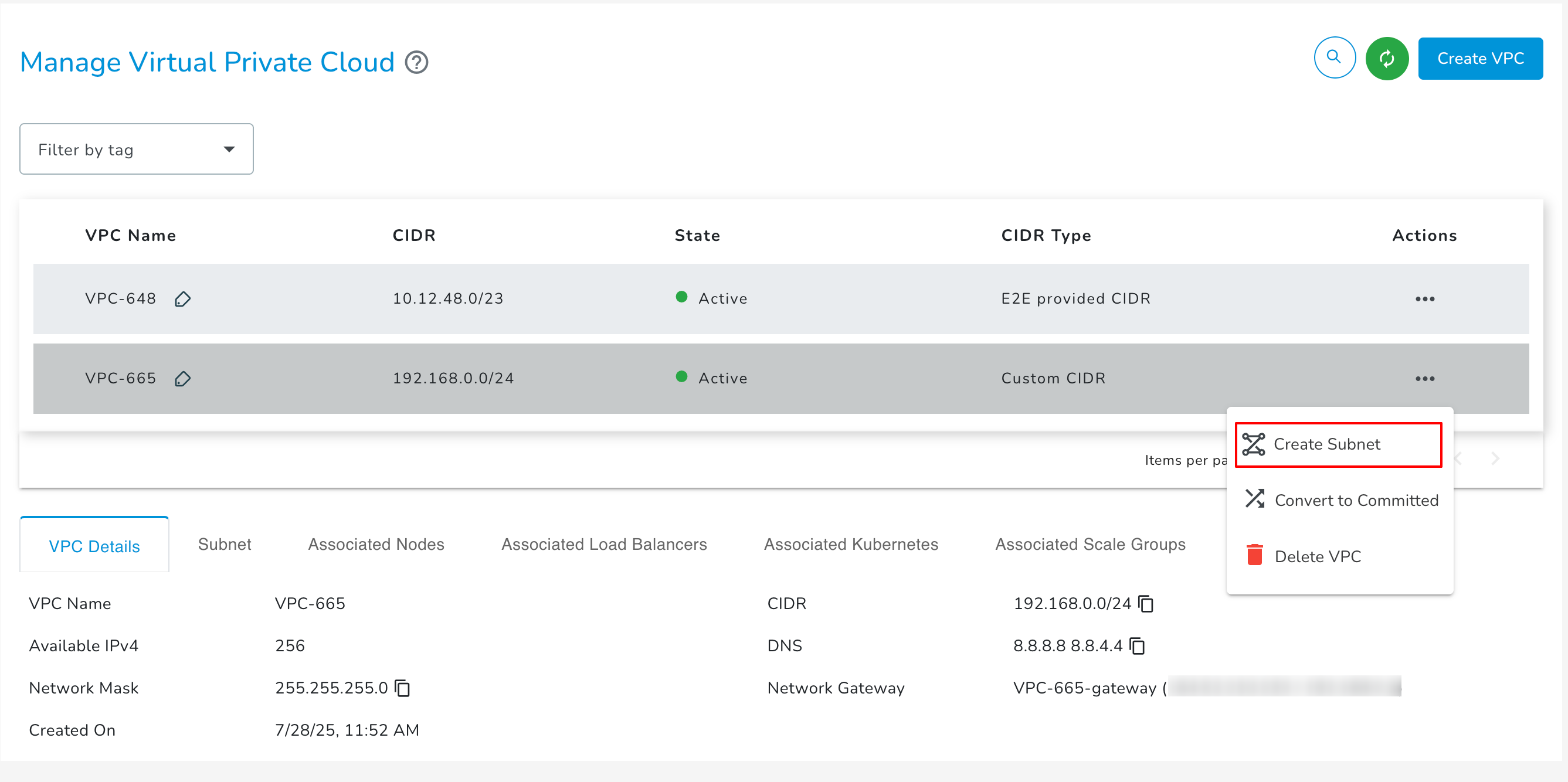Click the tag icon beside VPC-665
This screenshot has height=782, width=1568.
pyautogui.click(x=182, y=379)
